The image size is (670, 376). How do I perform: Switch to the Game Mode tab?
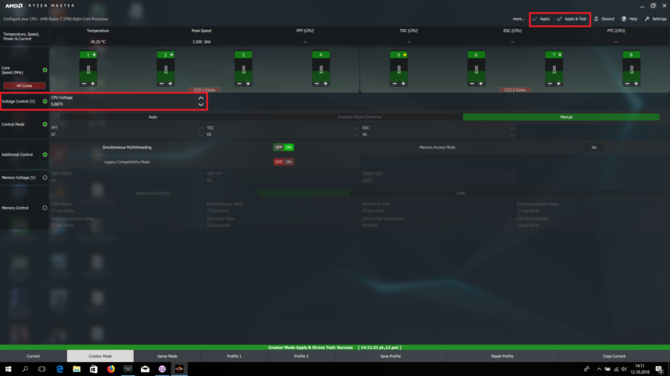167,356
